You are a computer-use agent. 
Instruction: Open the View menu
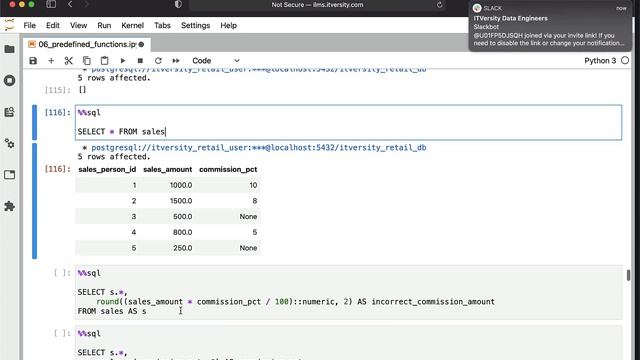coord(78,25)
